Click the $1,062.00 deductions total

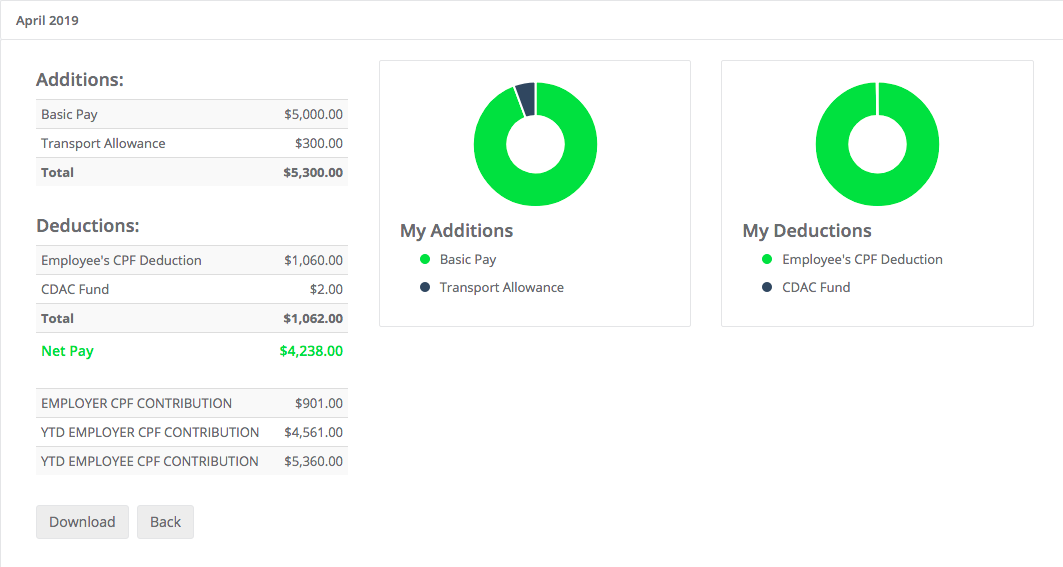pyautogui.click(x=313, y=318)
